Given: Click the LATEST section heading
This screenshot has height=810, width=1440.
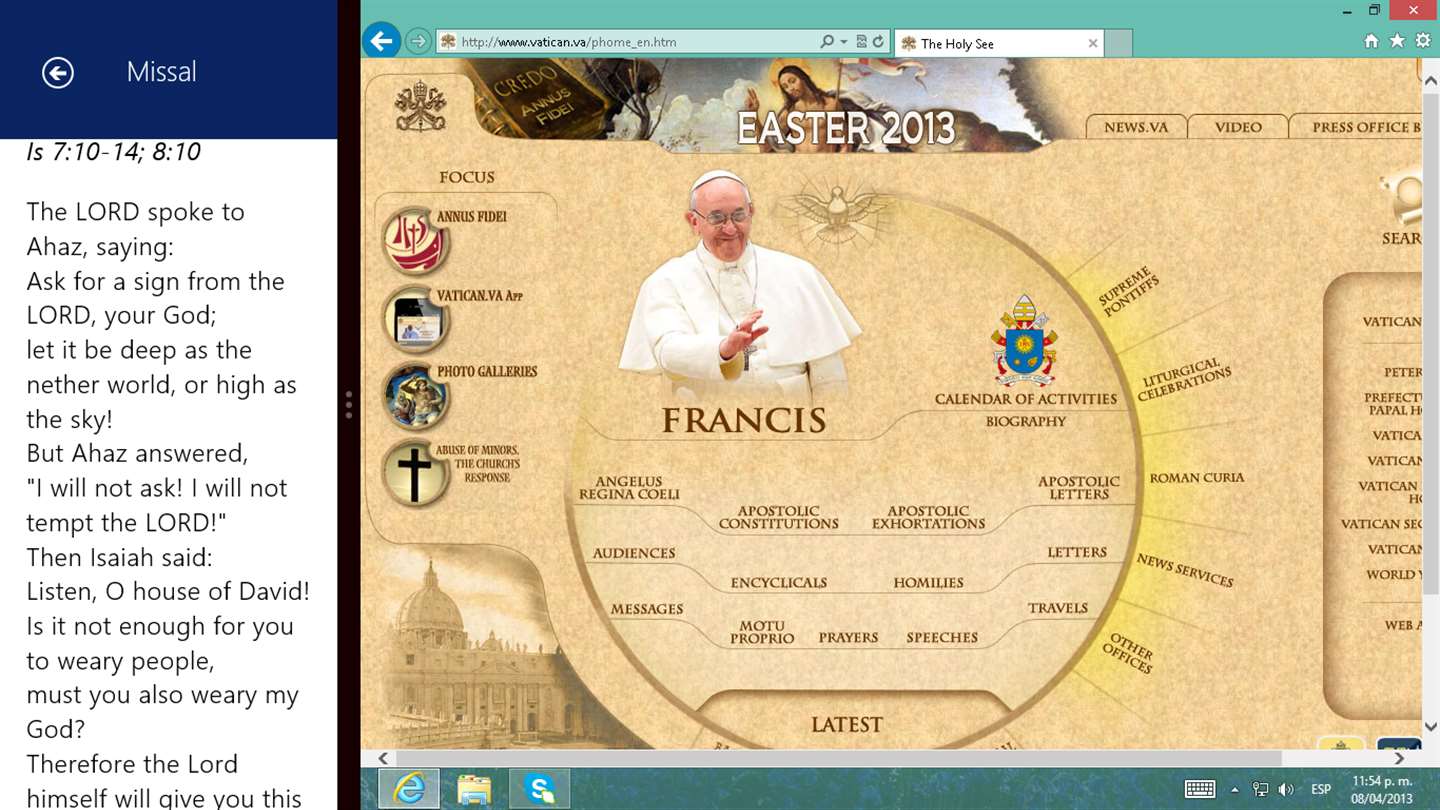Looking at the screenshot, I should (x=847, y=725).
